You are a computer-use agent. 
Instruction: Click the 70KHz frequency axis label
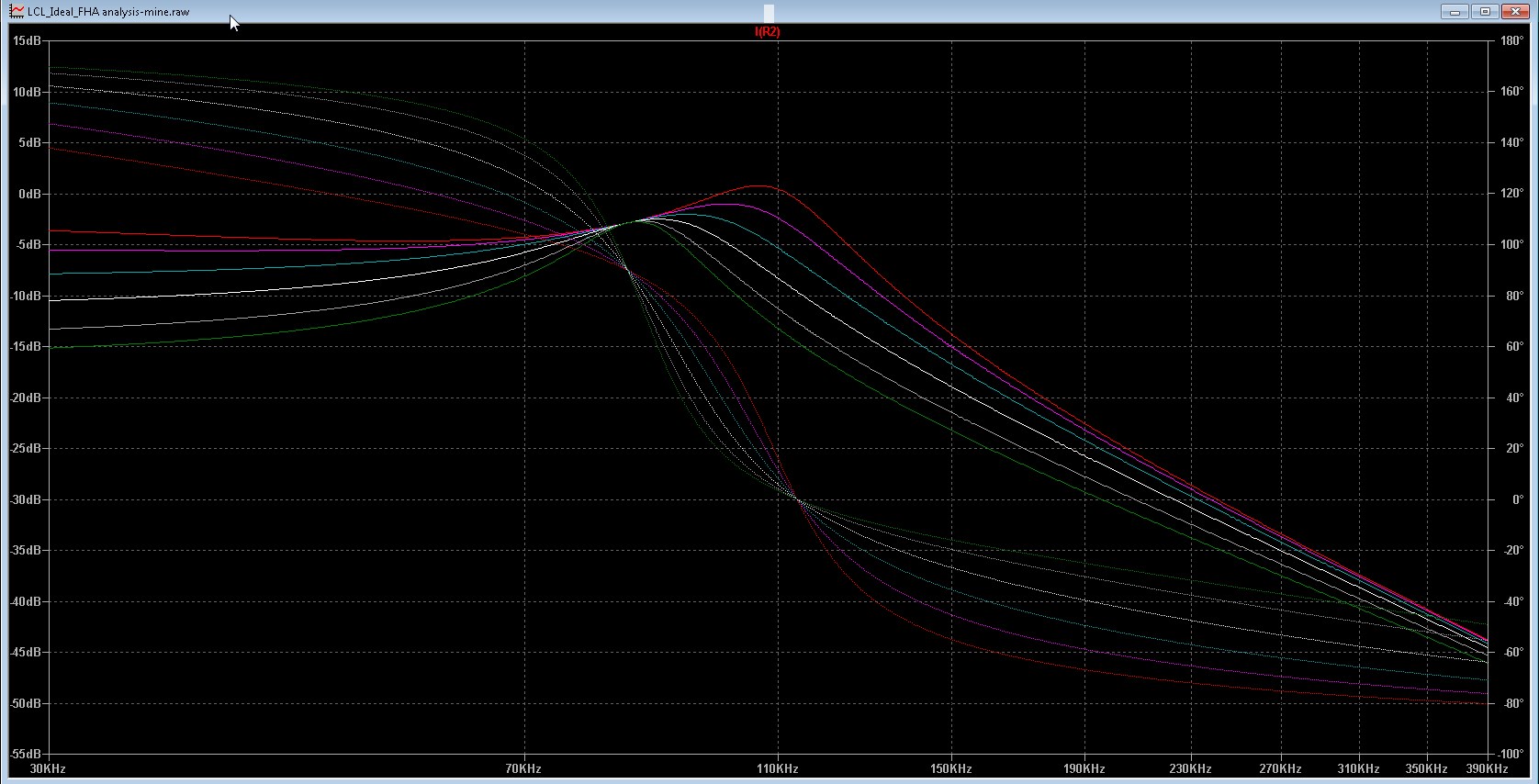coord(523,769)
